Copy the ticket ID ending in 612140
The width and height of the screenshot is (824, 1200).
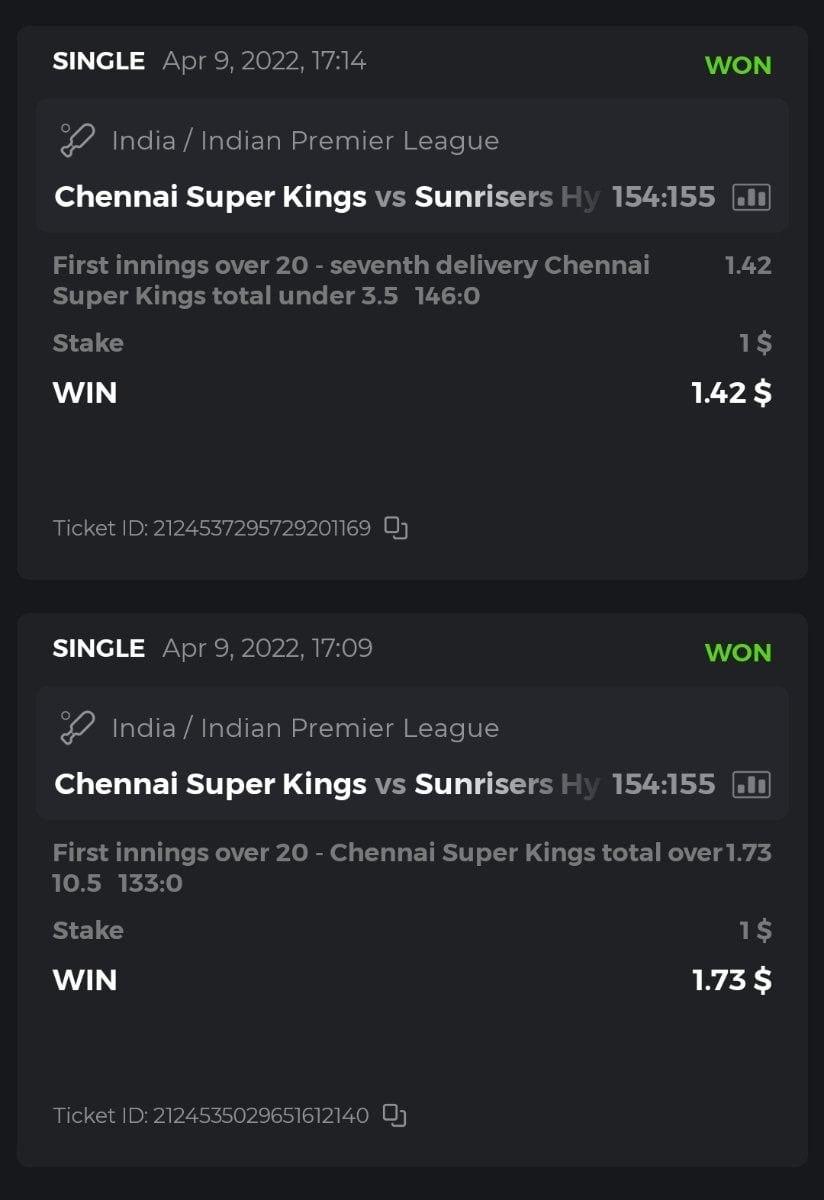(x=395, y=1115)
